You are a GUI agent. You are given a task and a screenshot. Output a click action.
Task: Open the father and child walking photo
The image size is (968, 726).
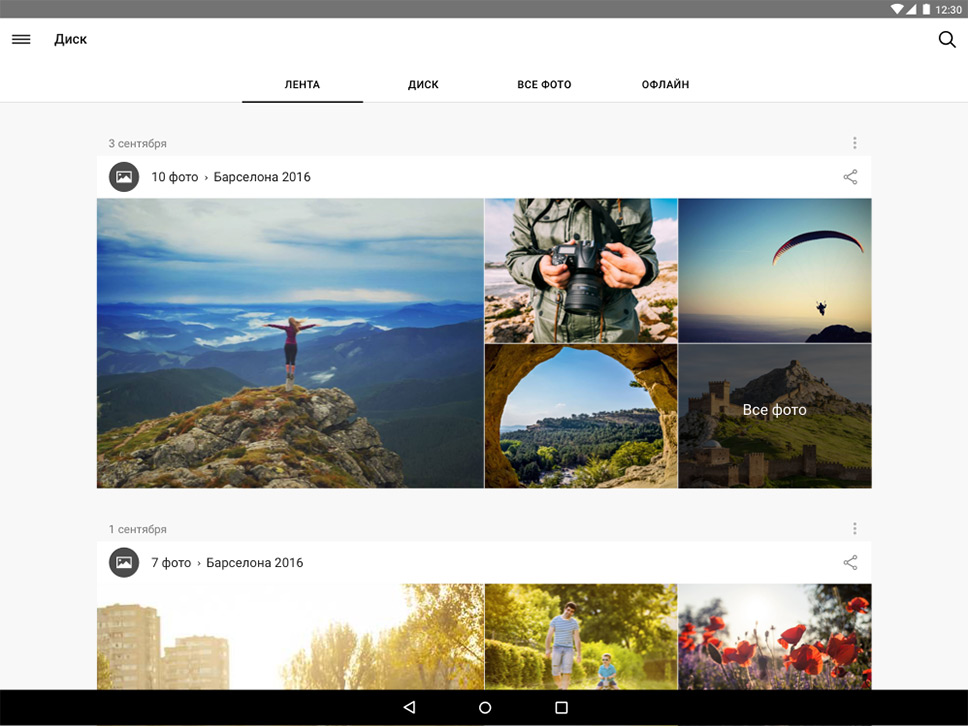coord(581,636)
